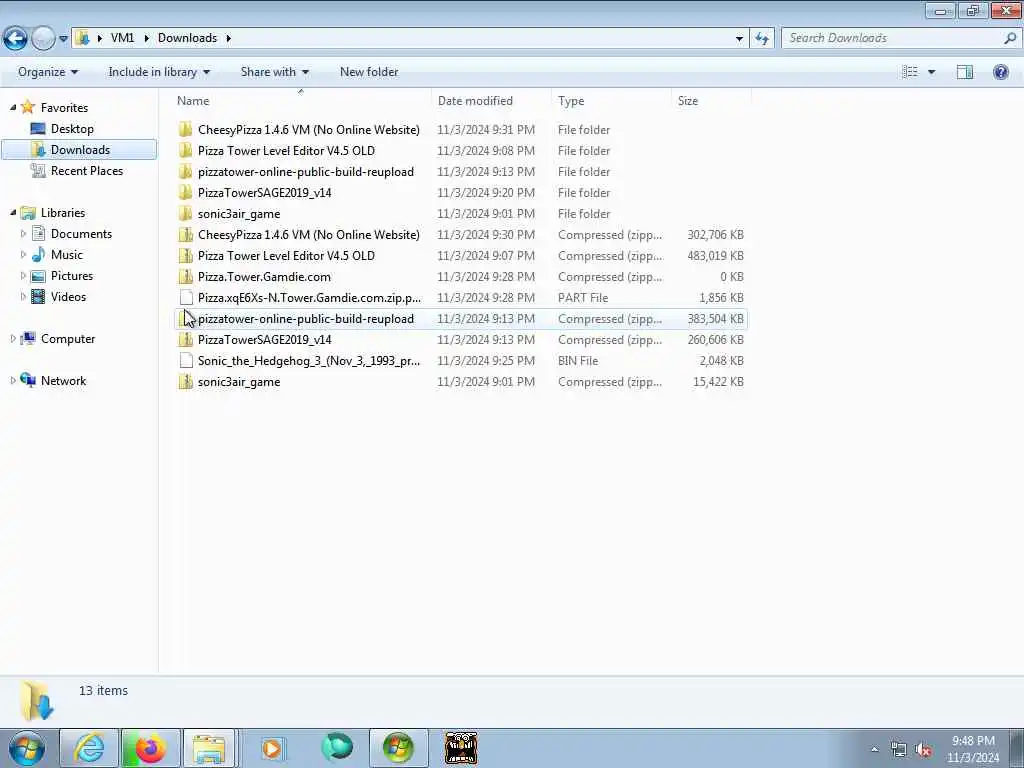Click the 383,504 KB size cell
Viewport: 1024px width, 768px height.
tap(715, 319)
